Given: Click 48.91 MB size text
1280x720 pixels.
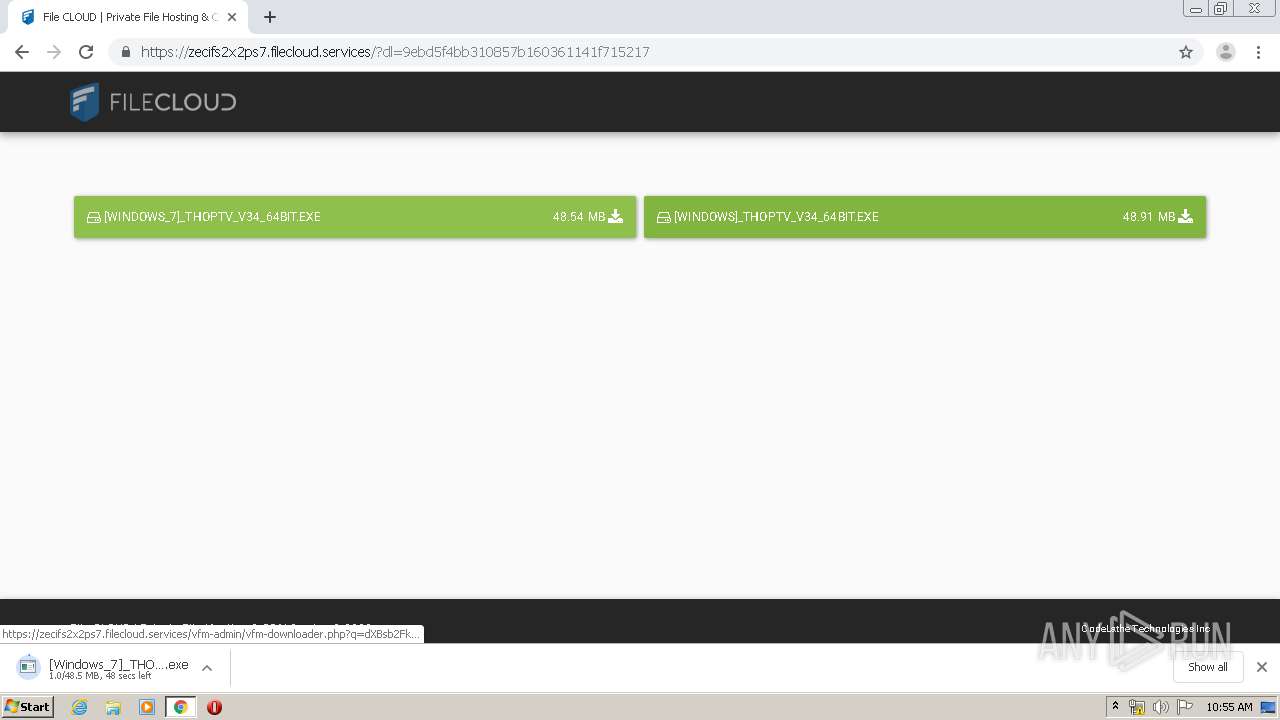Looking at the screenshot, I should tap(1149, 217).
